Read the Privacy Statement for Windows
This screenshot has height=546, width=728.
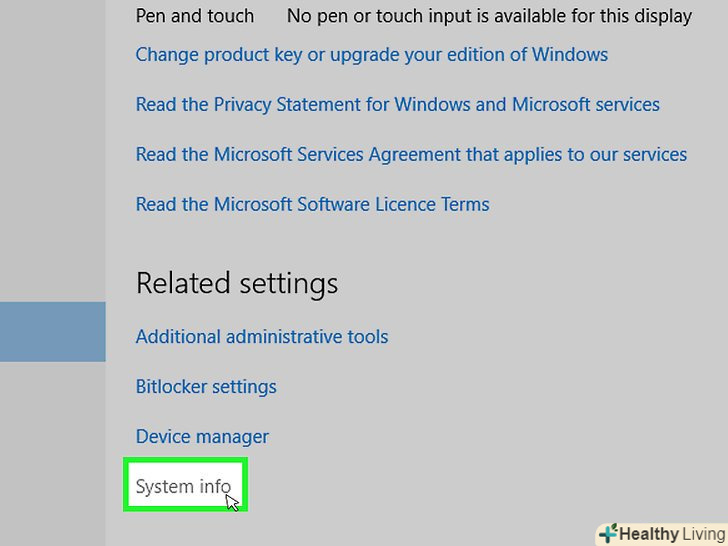397,104
